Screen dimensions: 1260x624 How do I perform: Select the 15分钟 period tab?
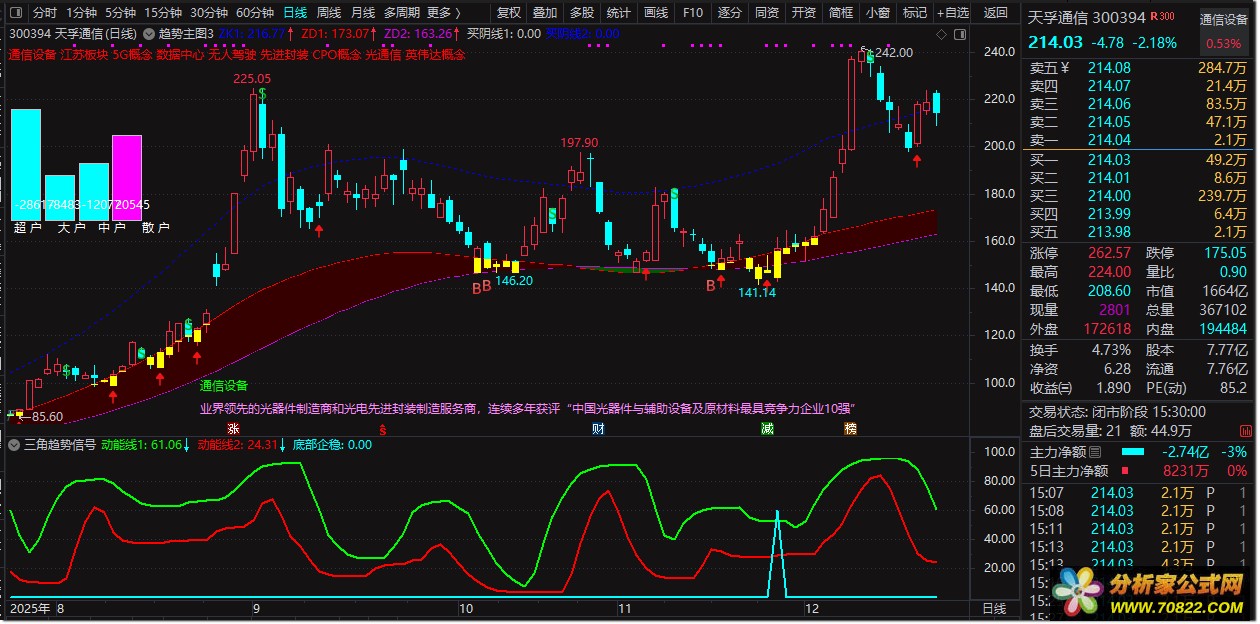coord(163,13)
